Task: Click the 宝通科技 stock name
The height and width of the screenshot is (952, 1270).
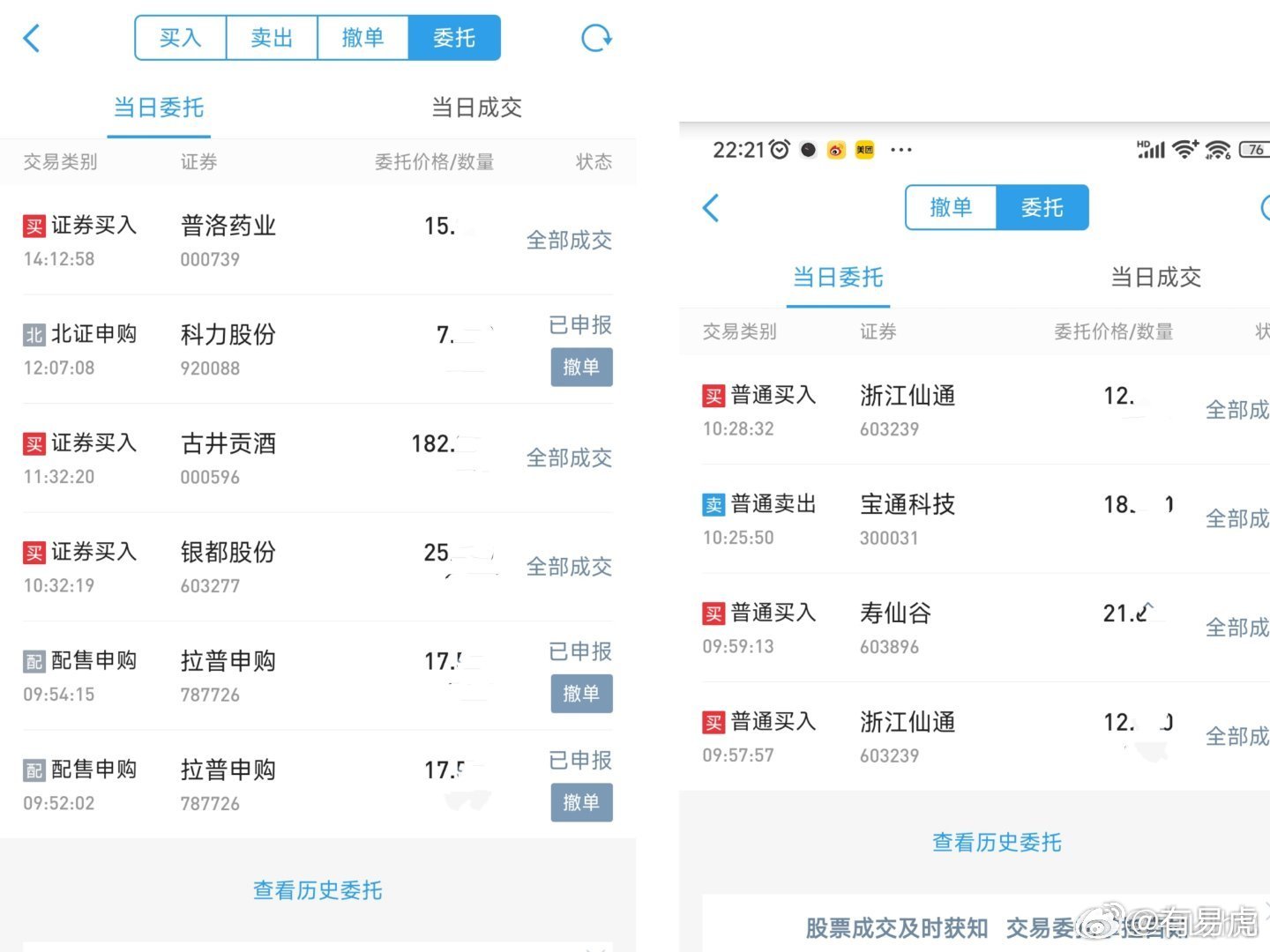Action: [908, 504]
